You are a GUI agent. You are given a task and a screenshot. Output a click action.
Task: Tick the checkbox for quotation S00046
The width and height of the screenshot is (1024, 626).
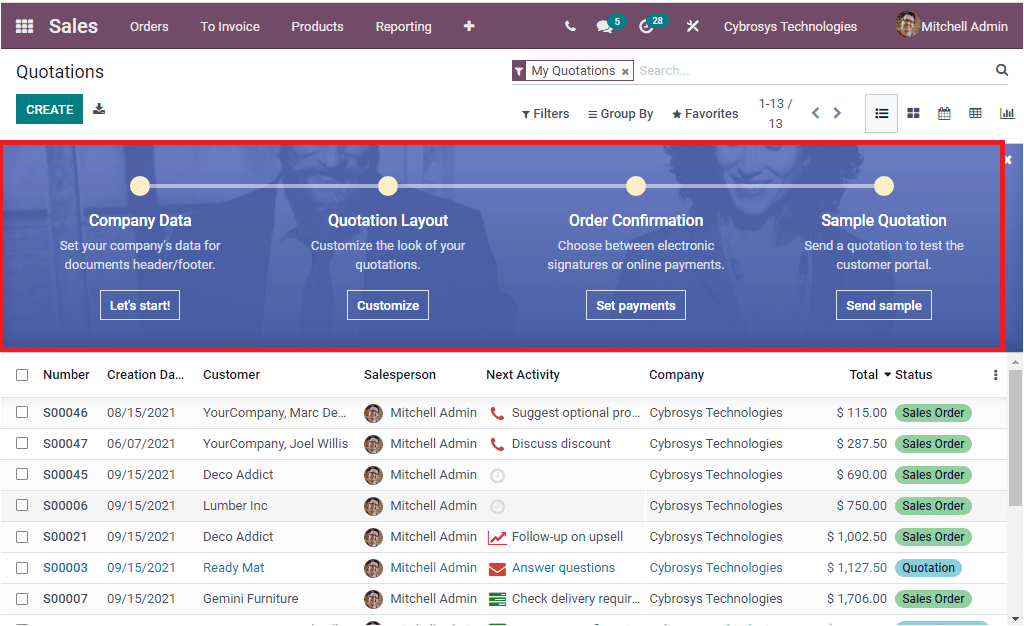coord(22,412)
